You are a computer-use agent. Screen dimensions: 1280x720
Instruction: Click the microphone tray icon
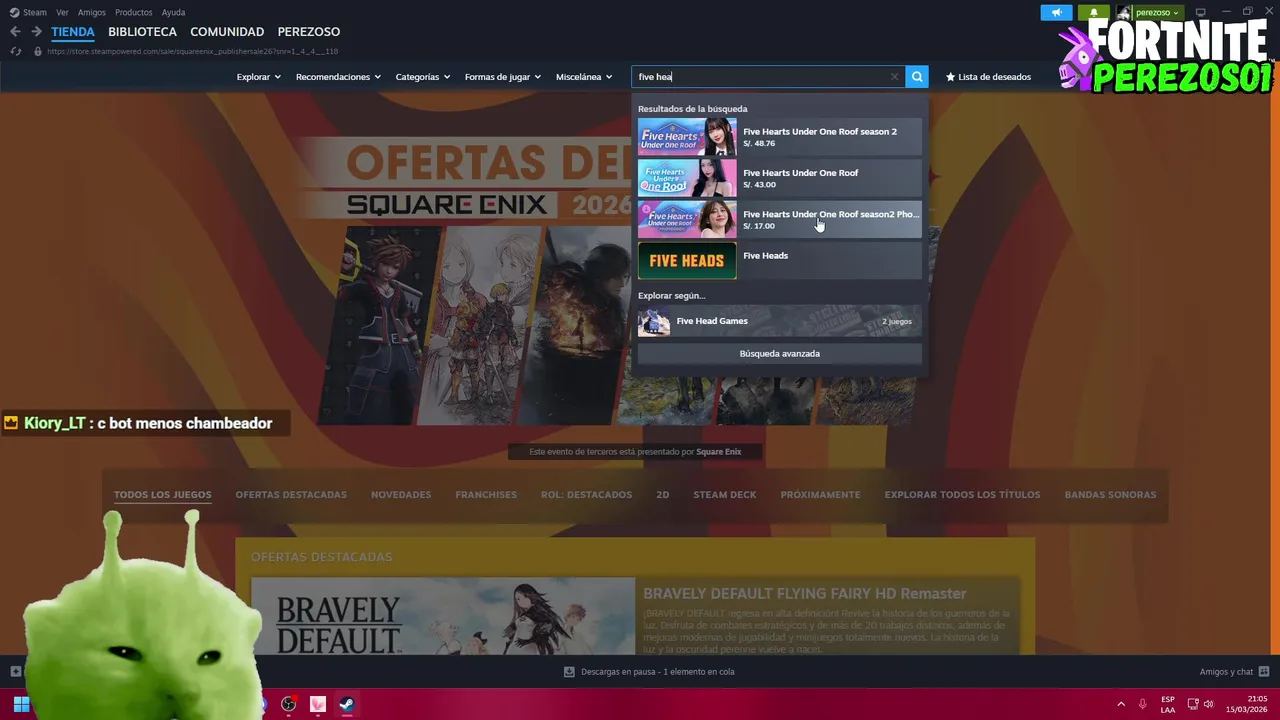pos(1143,704)
